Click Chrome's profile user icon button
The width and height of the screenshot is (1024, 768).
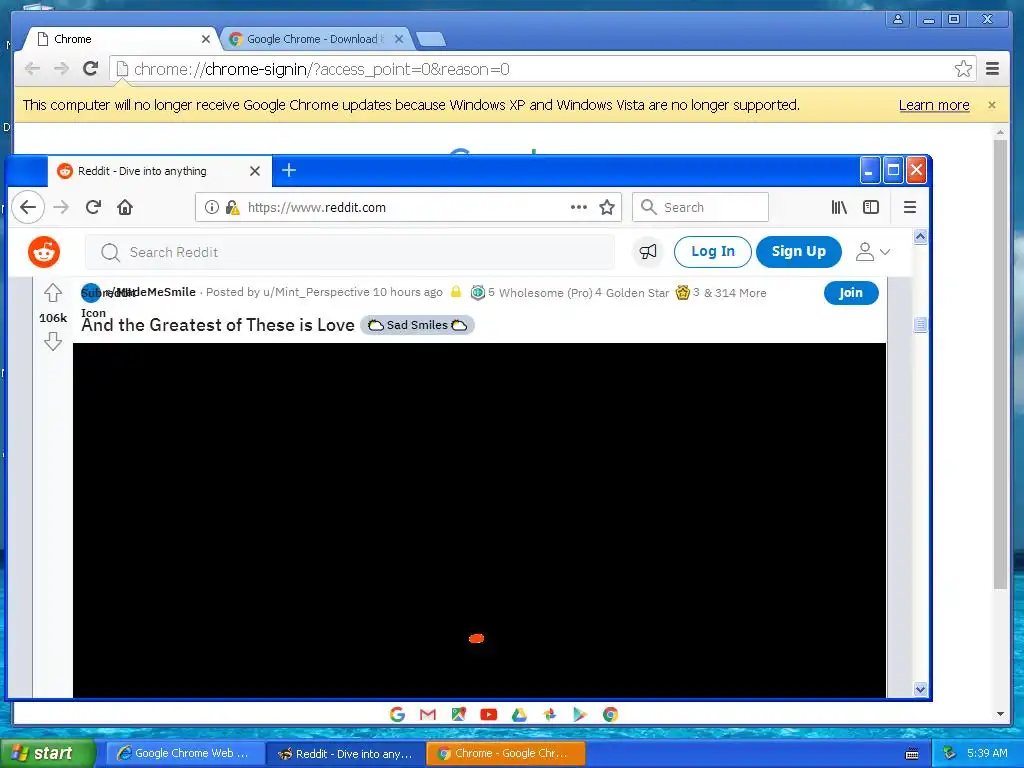tap(898, 19)
